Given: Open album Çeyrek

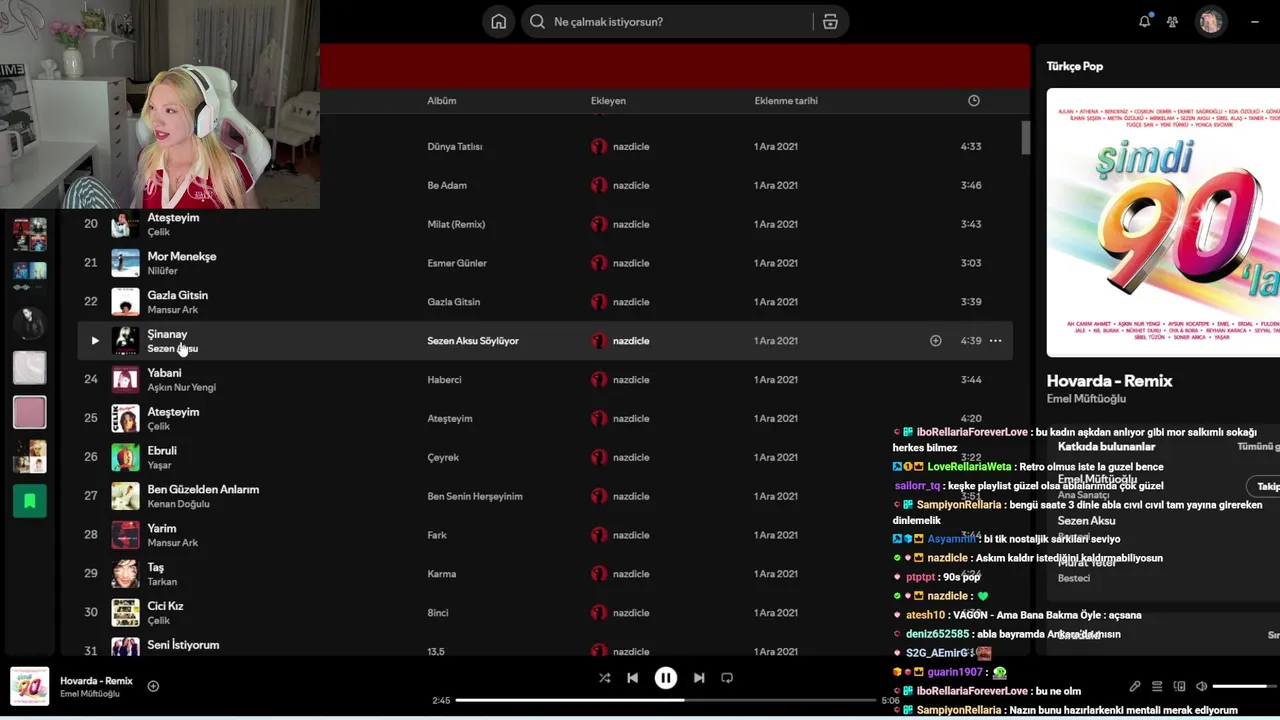Looking at the screenshot, I should 443,457.
